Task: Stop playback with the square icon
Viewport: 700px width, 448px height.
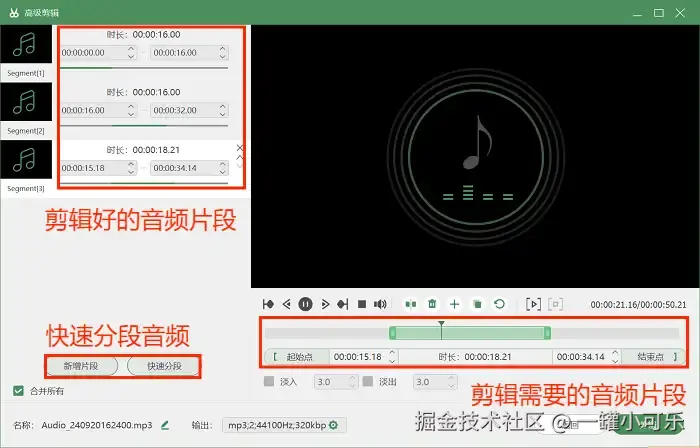Action: tap(362, 304)
